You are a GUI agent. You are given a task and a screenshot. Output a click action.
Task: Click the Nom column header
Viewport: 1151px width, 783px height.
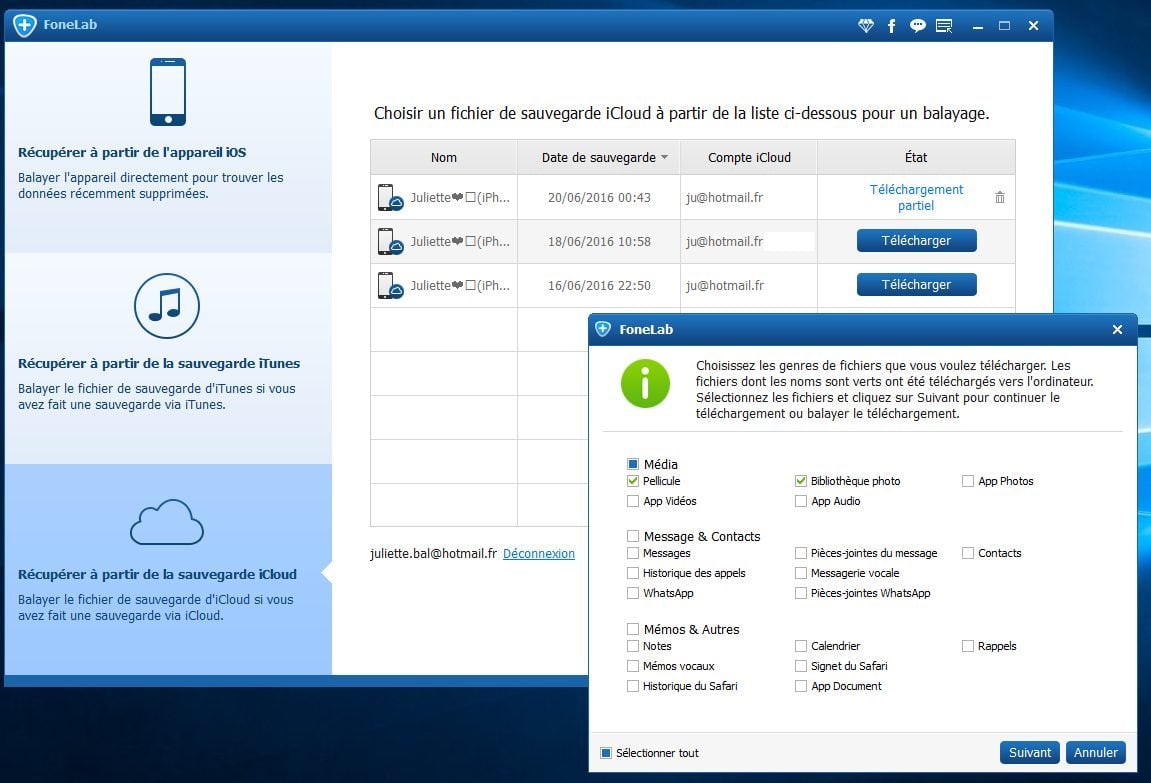click(x=443, y=157)
